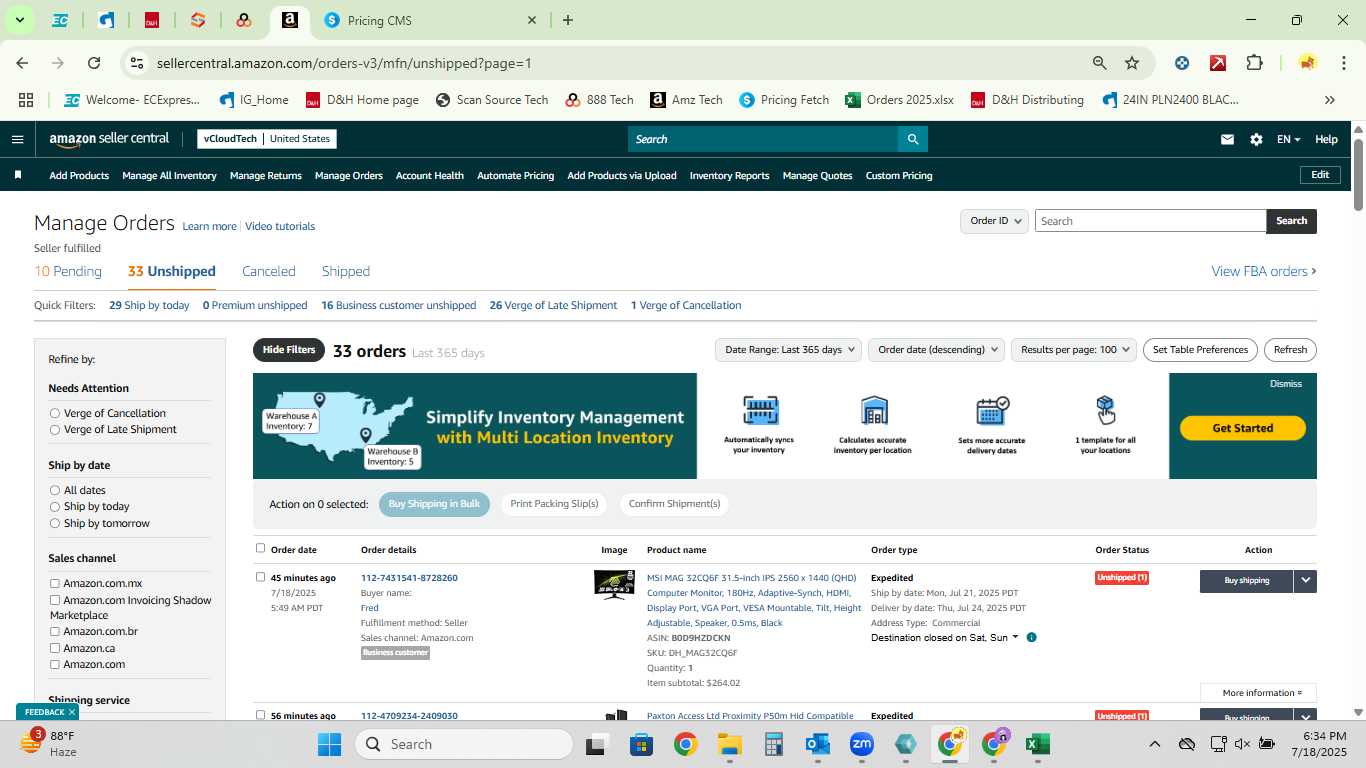The image size is (1366, 768).
Task: Tick the select-all orders checkbox in header
Action: pyautogui.click(x=261, y=548)
